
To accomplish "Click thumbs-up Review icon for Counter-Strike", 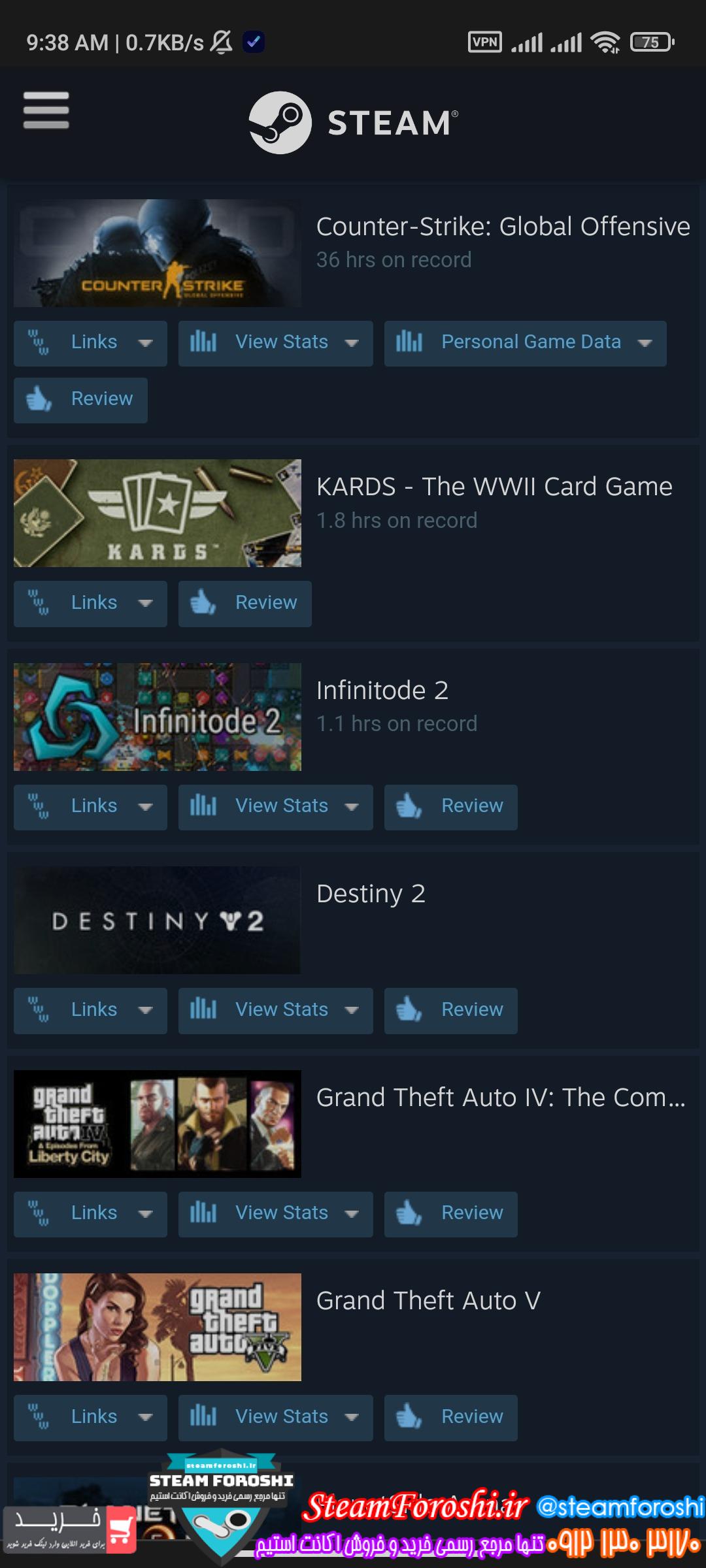I will click(x=39, y=399).
